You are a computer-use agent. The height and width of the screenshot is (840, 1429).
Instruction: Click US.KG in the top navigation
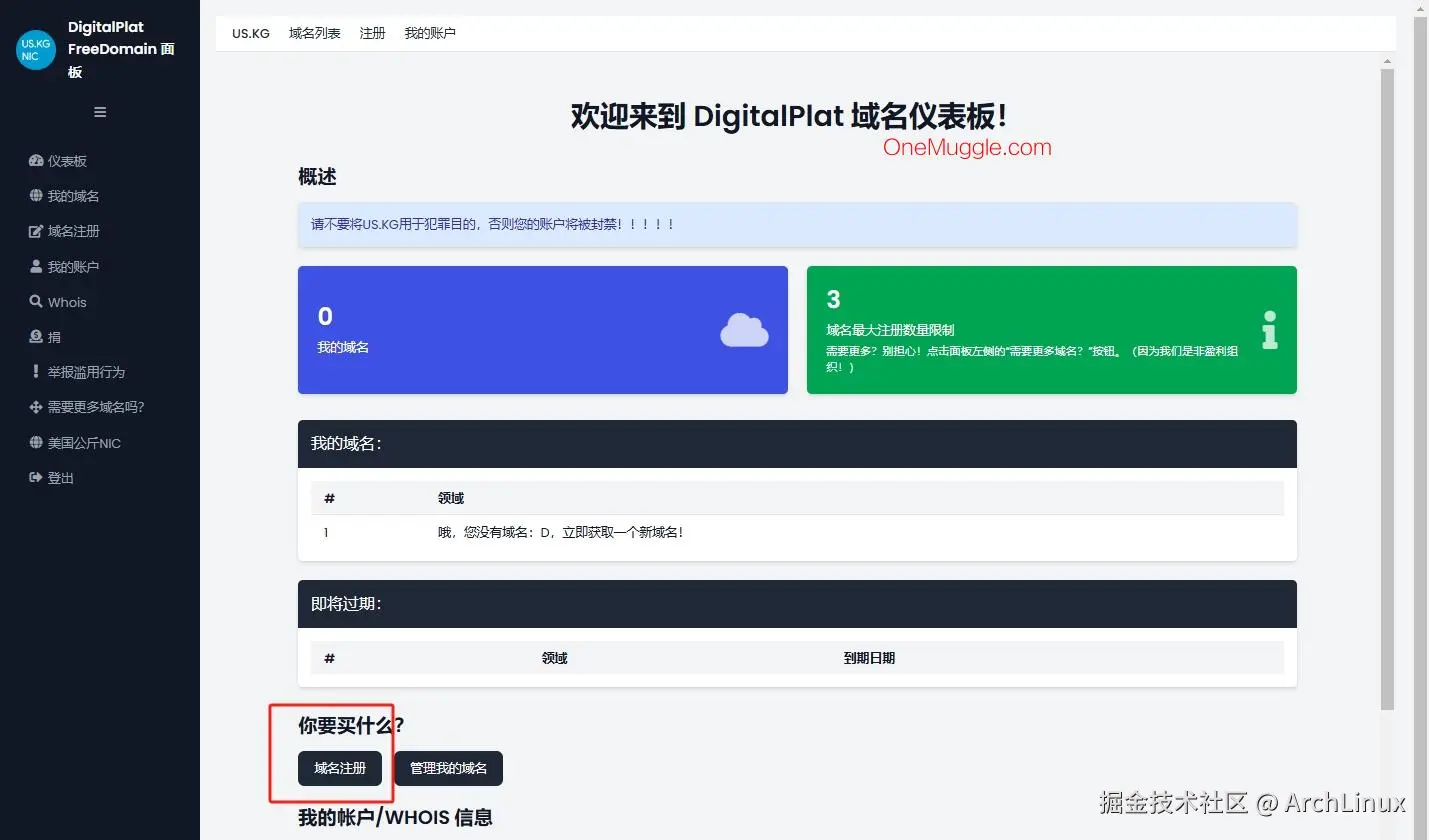[251, 33]
